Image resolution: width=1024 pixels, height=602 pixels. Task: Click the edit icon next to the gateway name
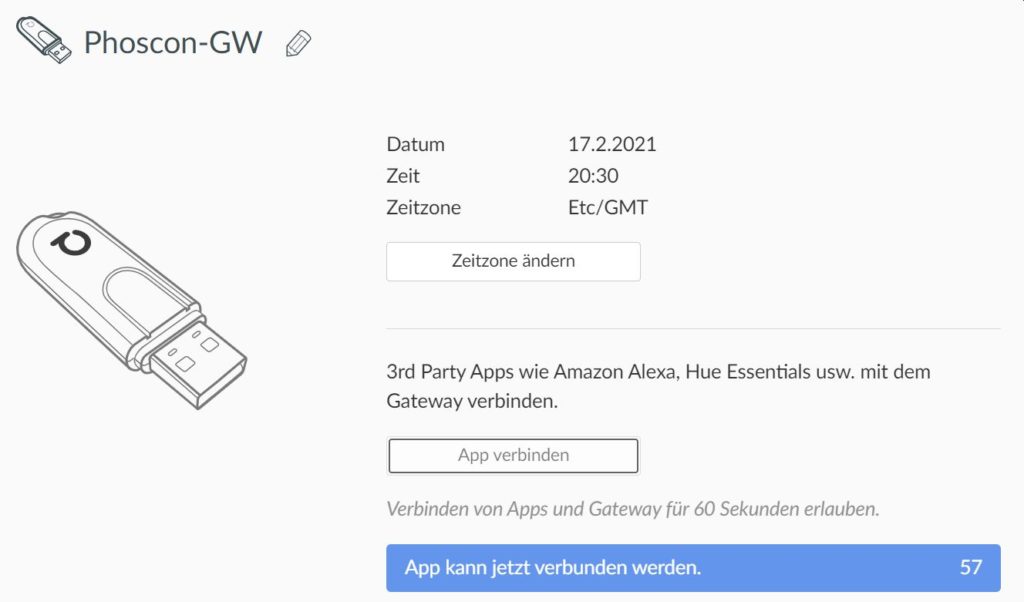[x=297, y=44]
